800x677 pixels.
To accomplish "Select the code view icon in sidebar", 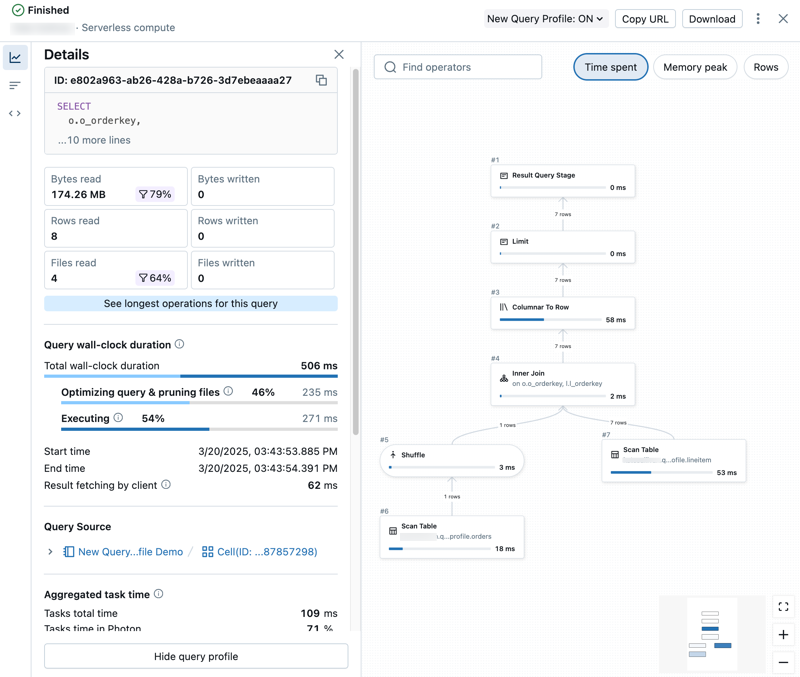I will tap(14, 113).
